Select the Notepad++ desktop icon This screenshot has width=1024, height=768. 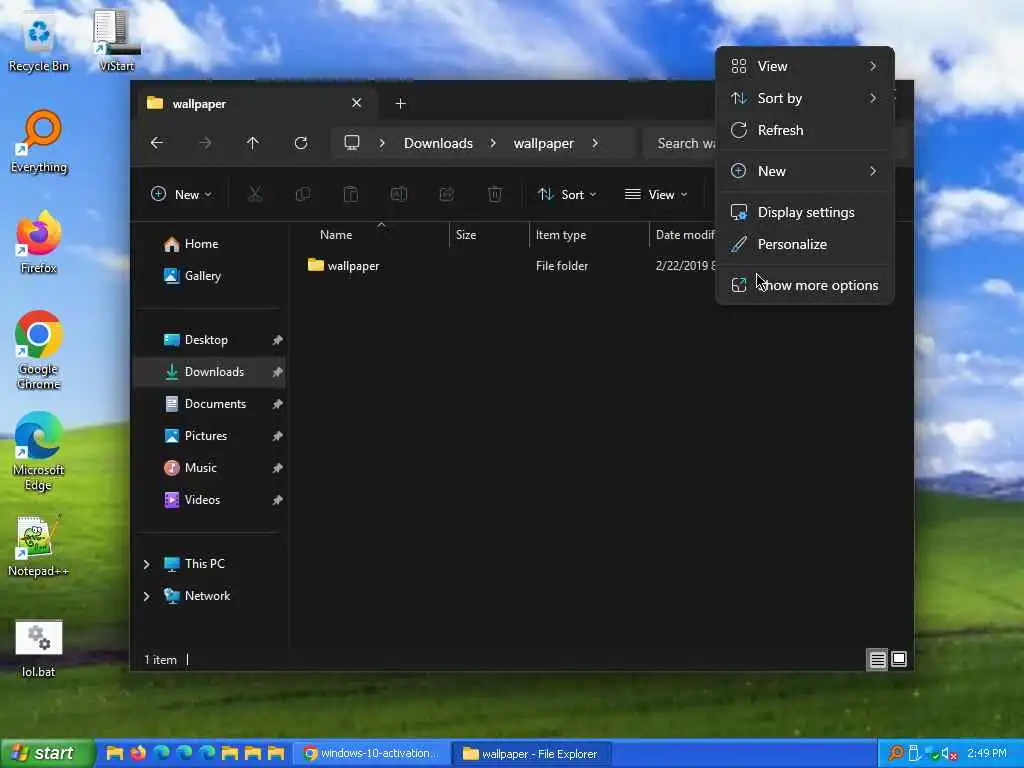pos(39,547)
